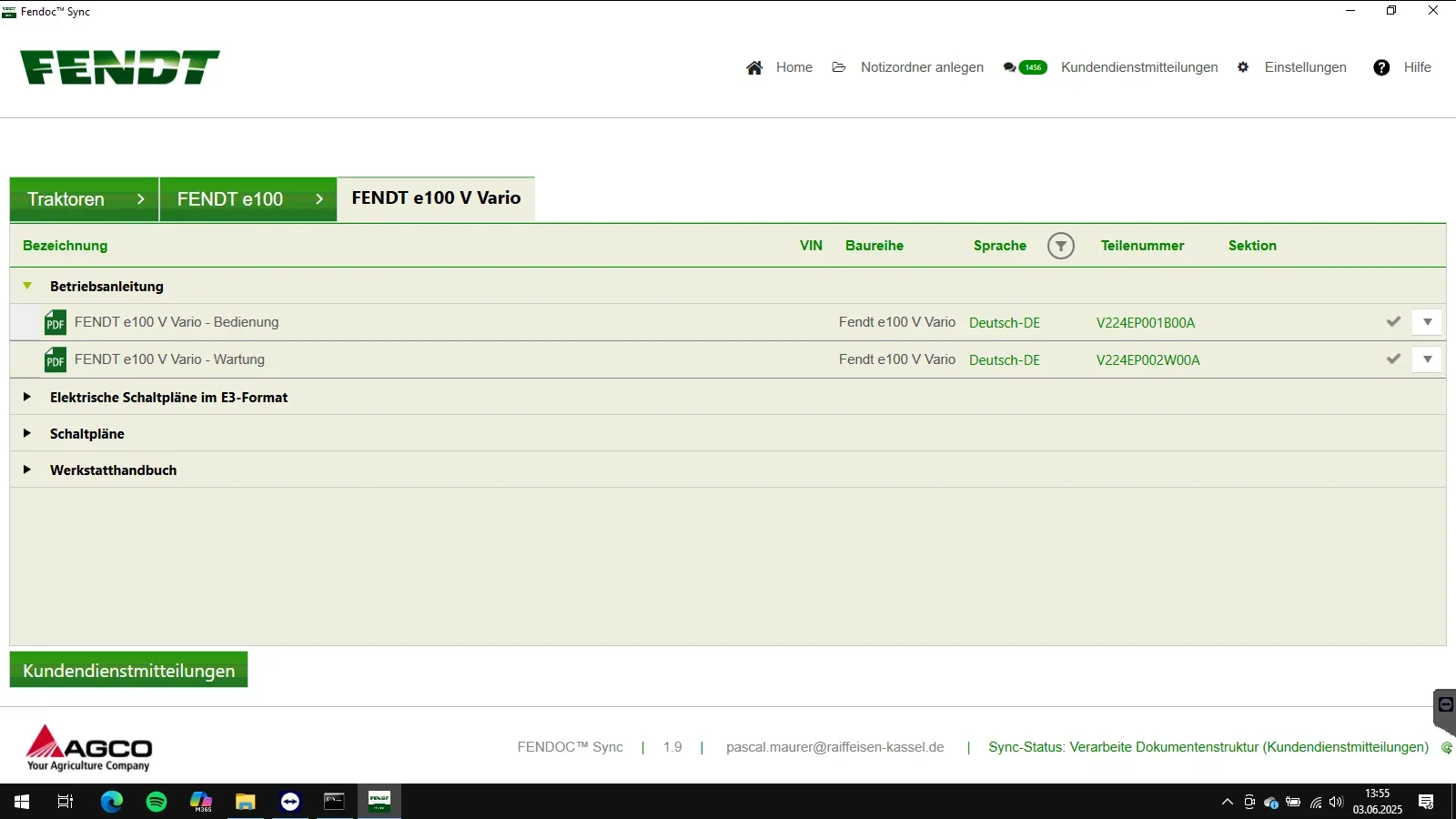Select Notizordner anlegen in the header

tap(922, 67)
